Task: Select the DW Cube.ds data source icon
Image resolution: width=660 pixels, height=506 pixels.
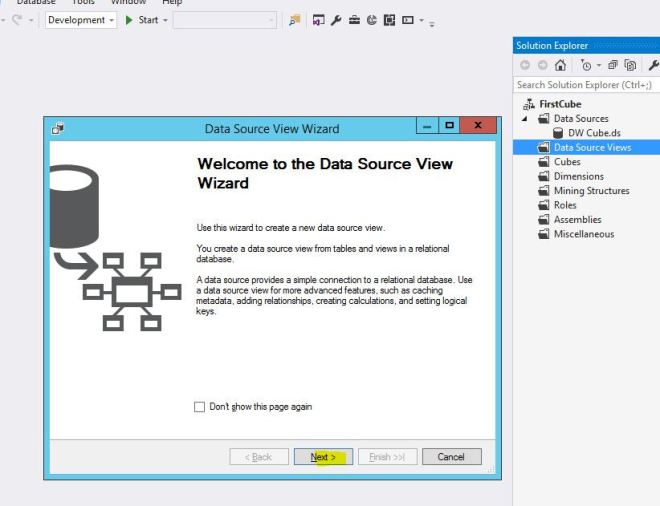Action: click(559, 133)
